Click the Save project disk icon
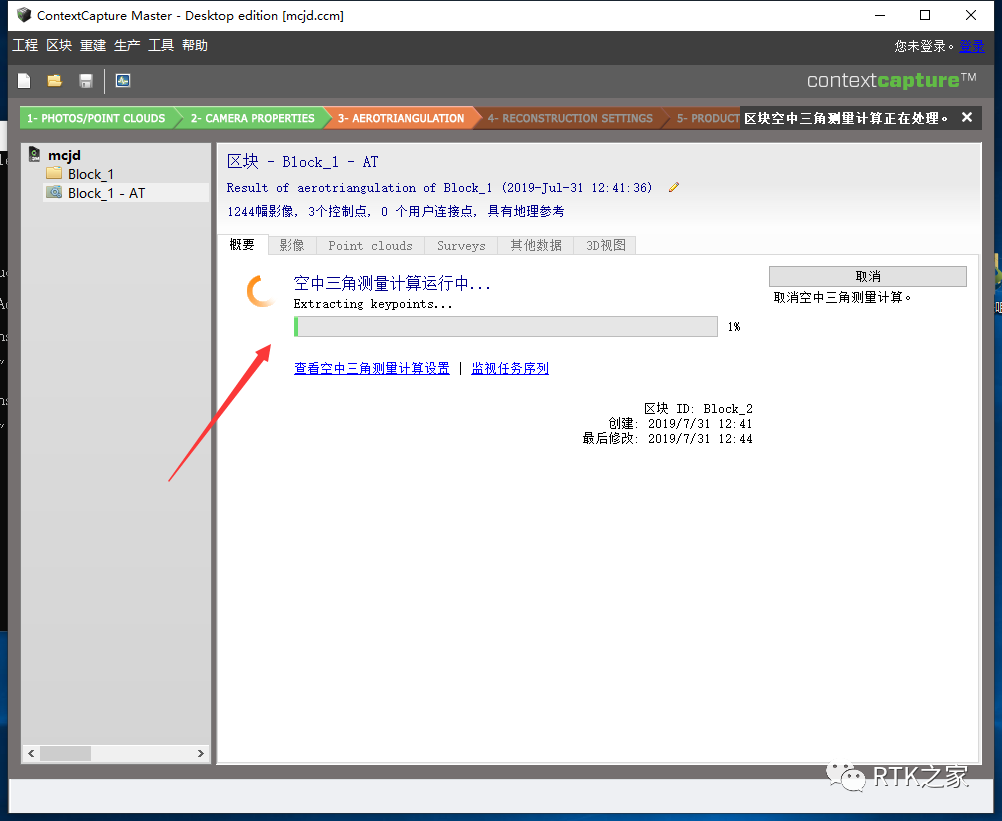Viewport: 1002px width, 821px height. [86, 81]
